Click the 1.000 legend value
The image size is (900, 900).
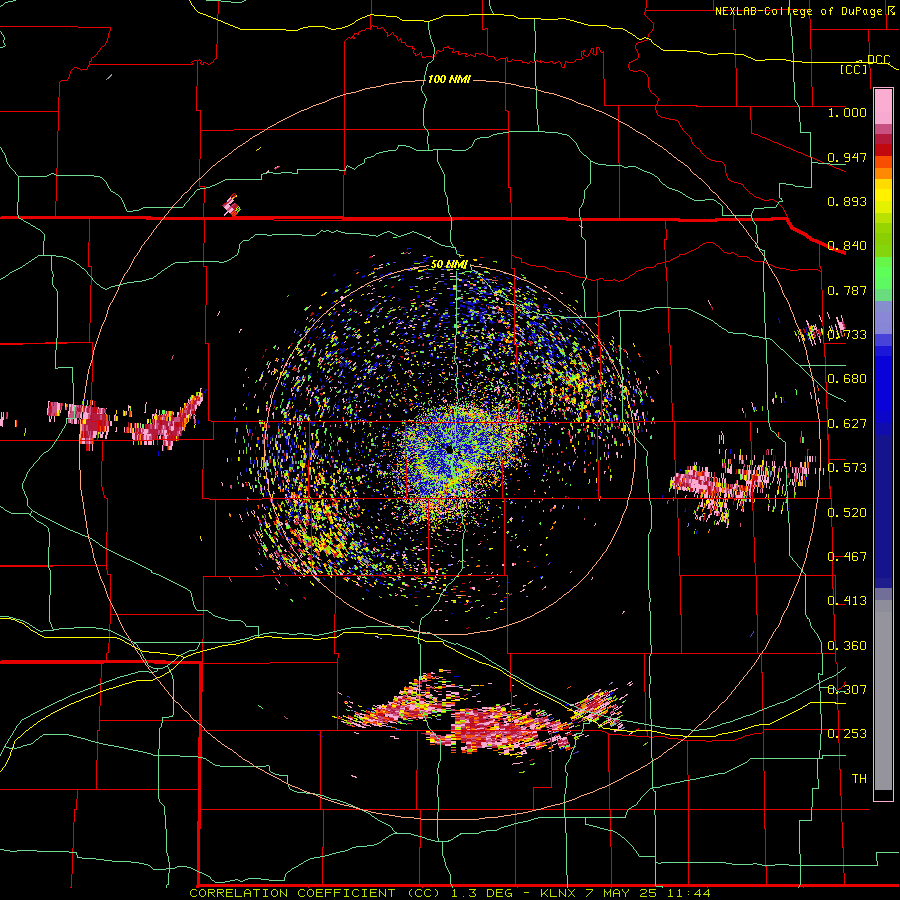pyautogui.click(x=847, y=112)
